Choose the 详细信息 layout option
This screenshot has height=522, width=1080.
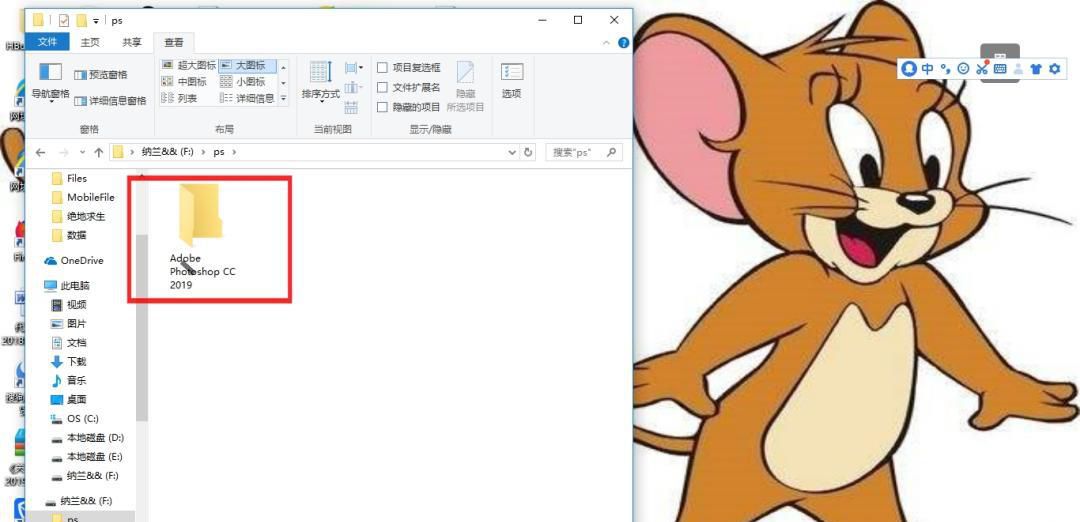point(247,98)
